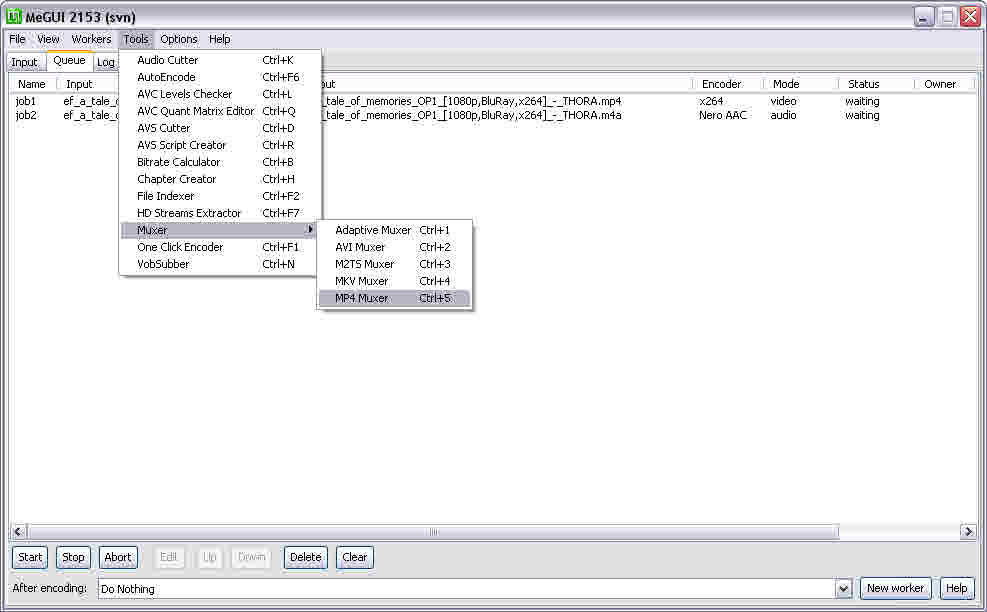The image size is (987, 612).
Task: Open the Options menu
Action: (x=179, y=39)
